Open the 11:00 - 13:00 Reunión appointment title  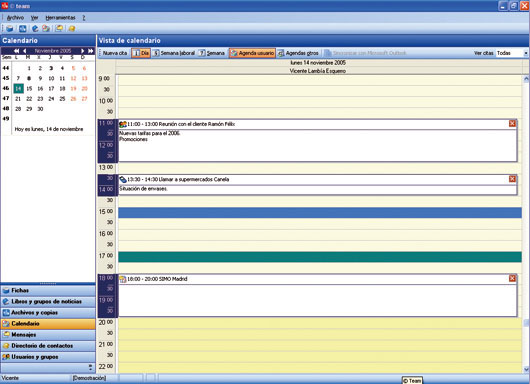click(181, 124)
